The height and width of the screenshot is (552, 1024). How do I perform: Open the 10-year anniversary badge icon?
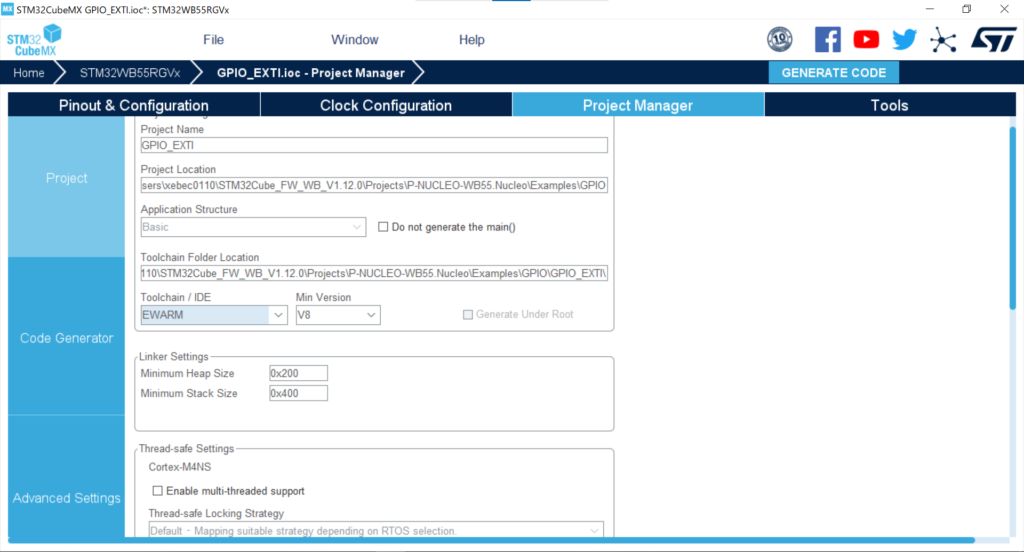[780, 40]
